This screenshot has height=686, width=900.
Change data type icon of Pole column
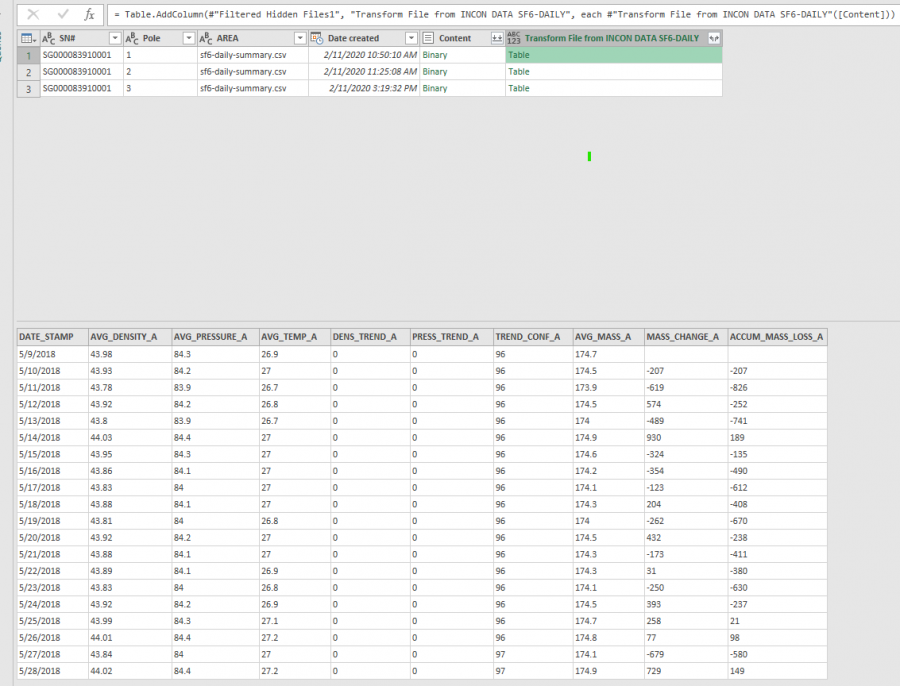(132, 38)
